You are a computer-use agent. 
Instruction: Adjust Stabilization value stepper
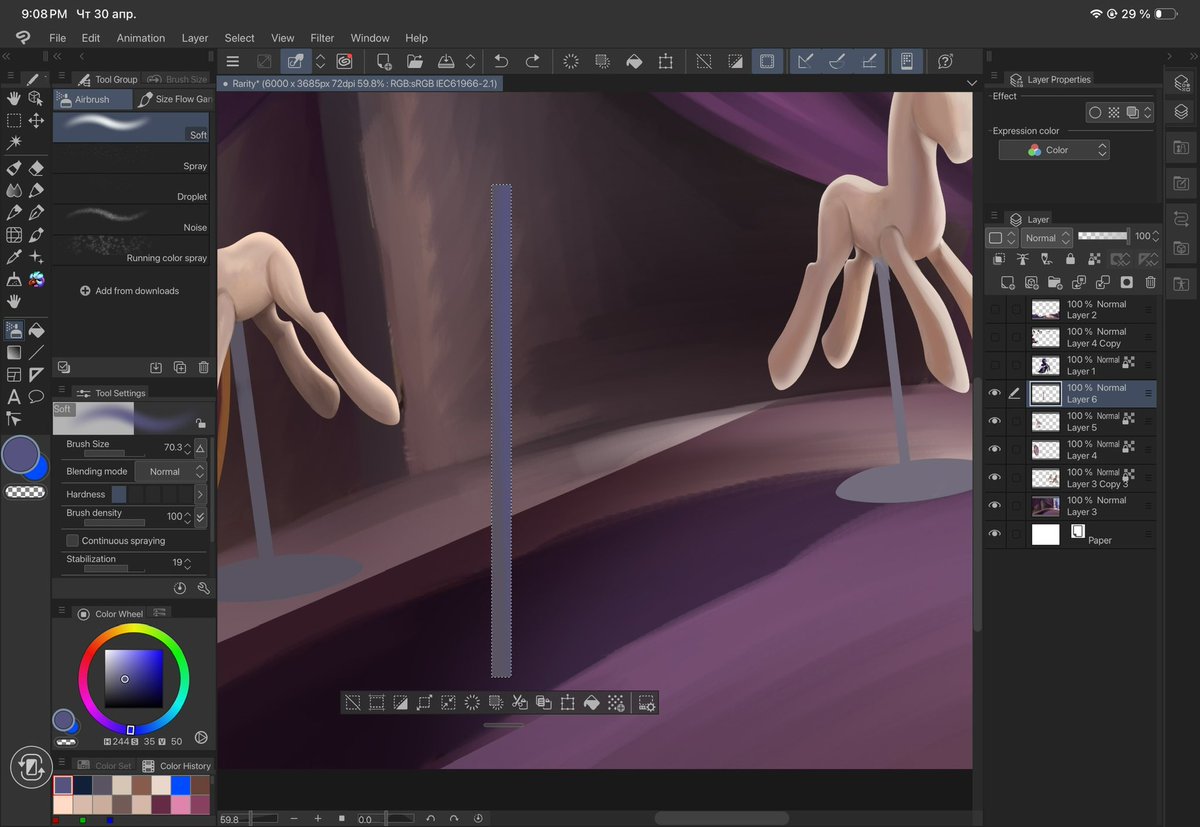(188, 563)
